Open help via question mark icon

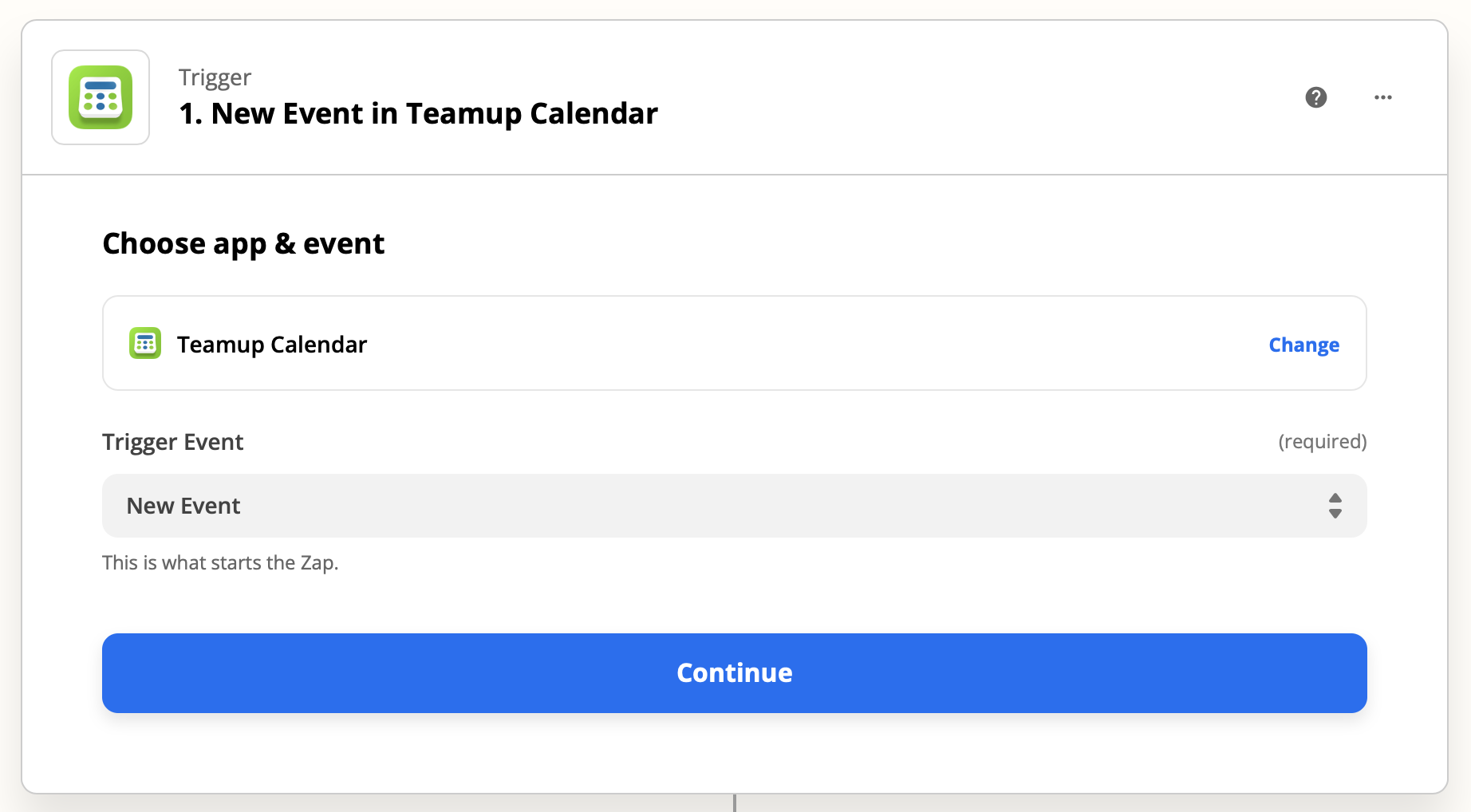tap(1315, 97)
